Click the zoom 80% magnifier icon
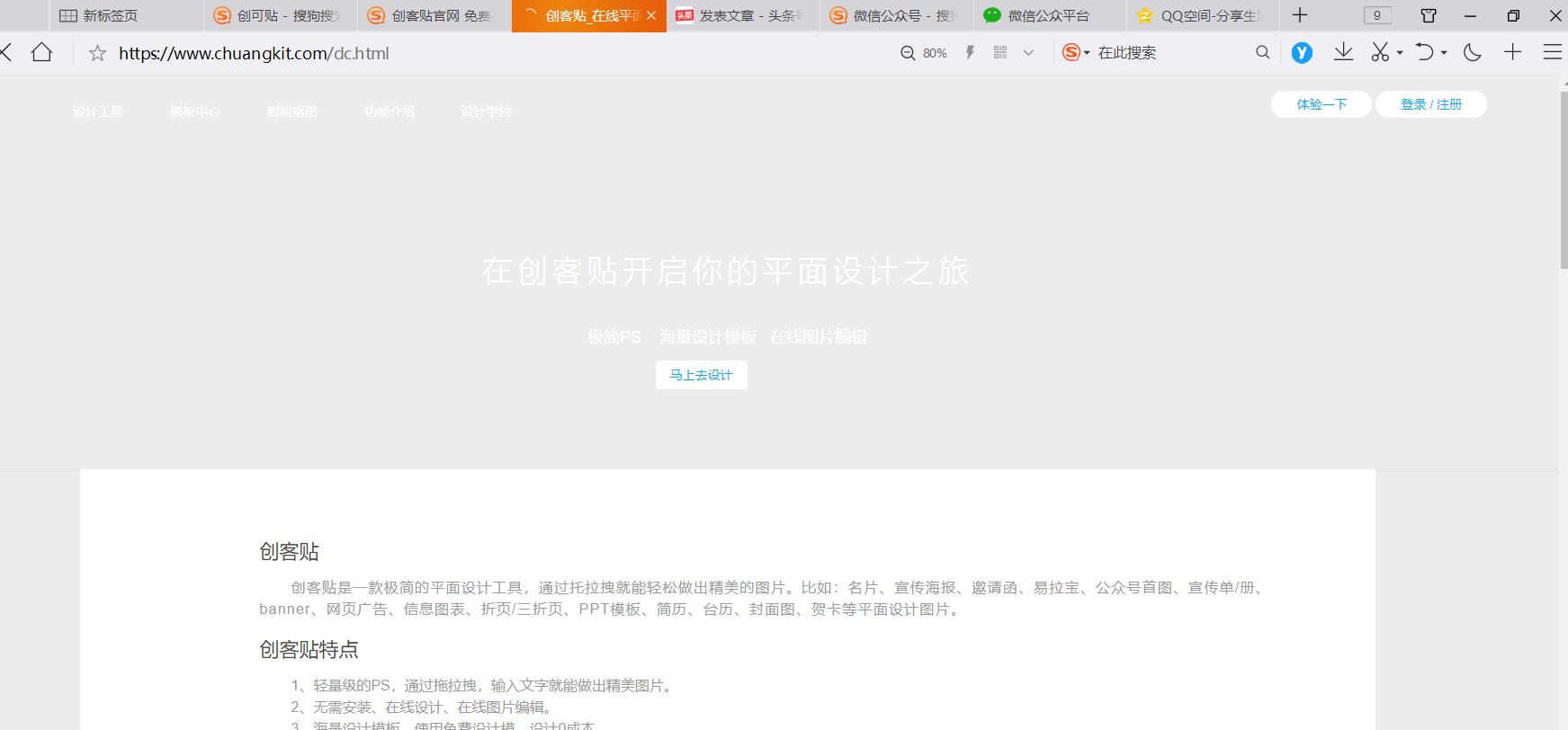The width and height of the screenshot is (1568, 730). pyautogui.click(x=908, y=53)
